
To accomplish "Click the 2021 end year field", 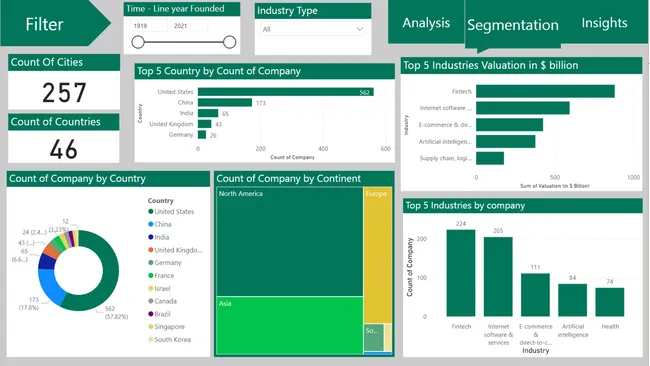I will 189,26.
